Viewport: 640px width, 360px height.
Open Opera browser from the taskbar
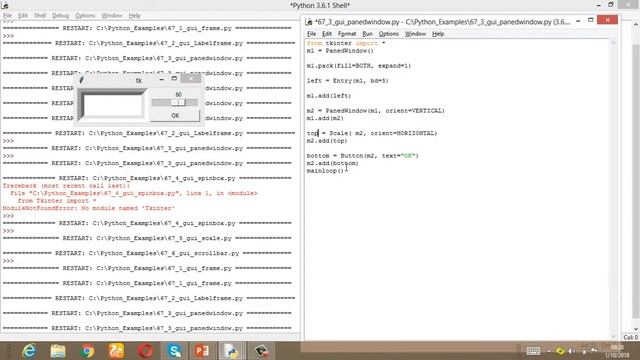point(145,351)
